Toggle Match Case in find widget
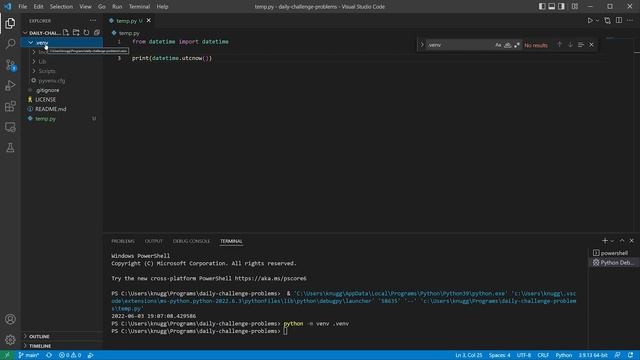640x360 pixels. click(x=498, y=45)
